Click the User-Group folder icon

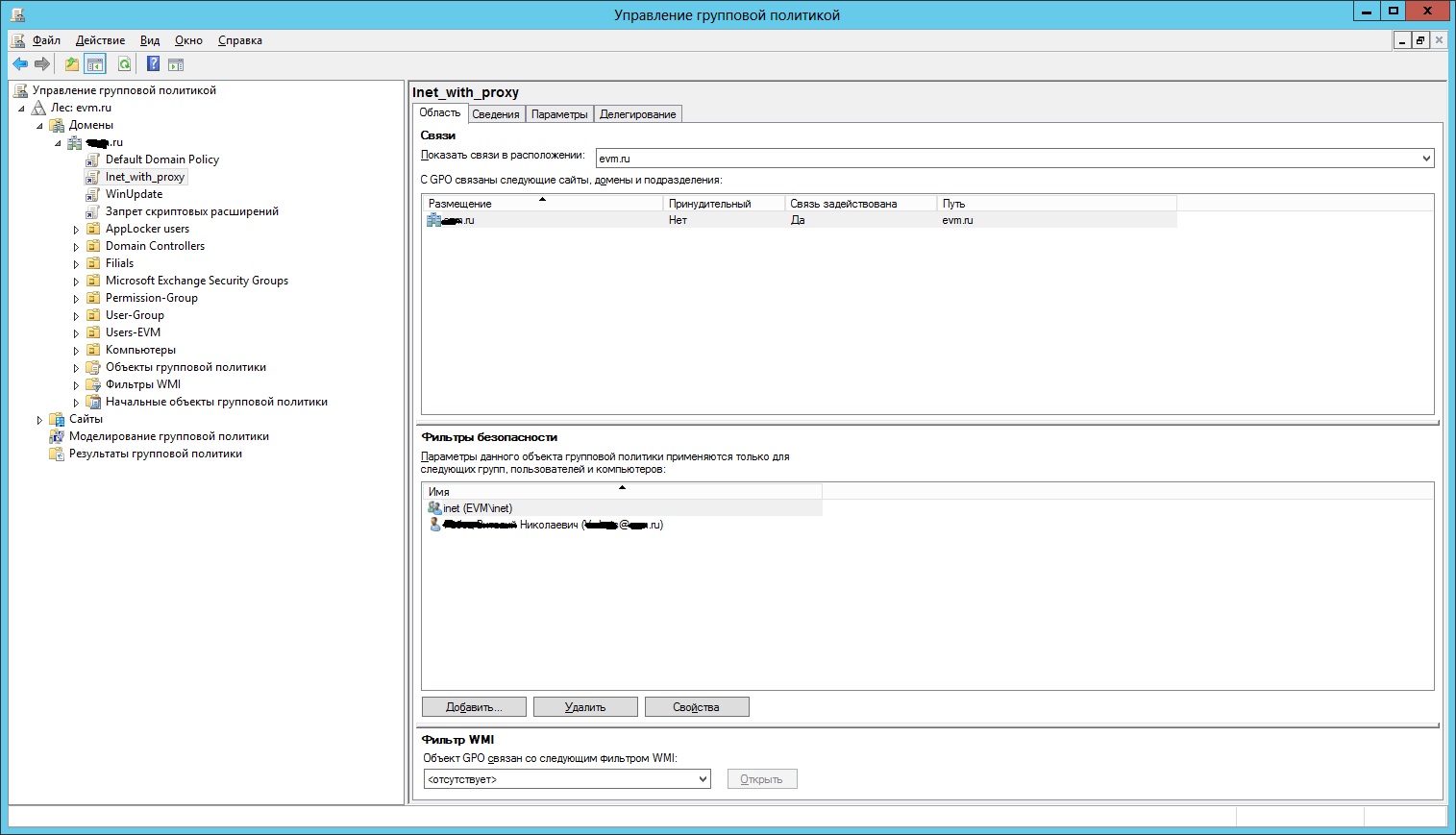coord(93,315)
